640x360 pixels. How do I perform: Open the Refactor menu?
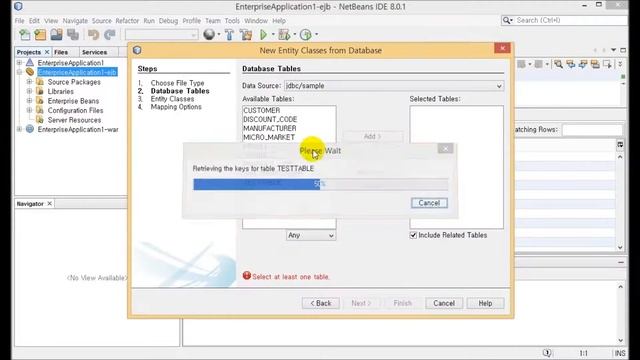pos(127,20)
